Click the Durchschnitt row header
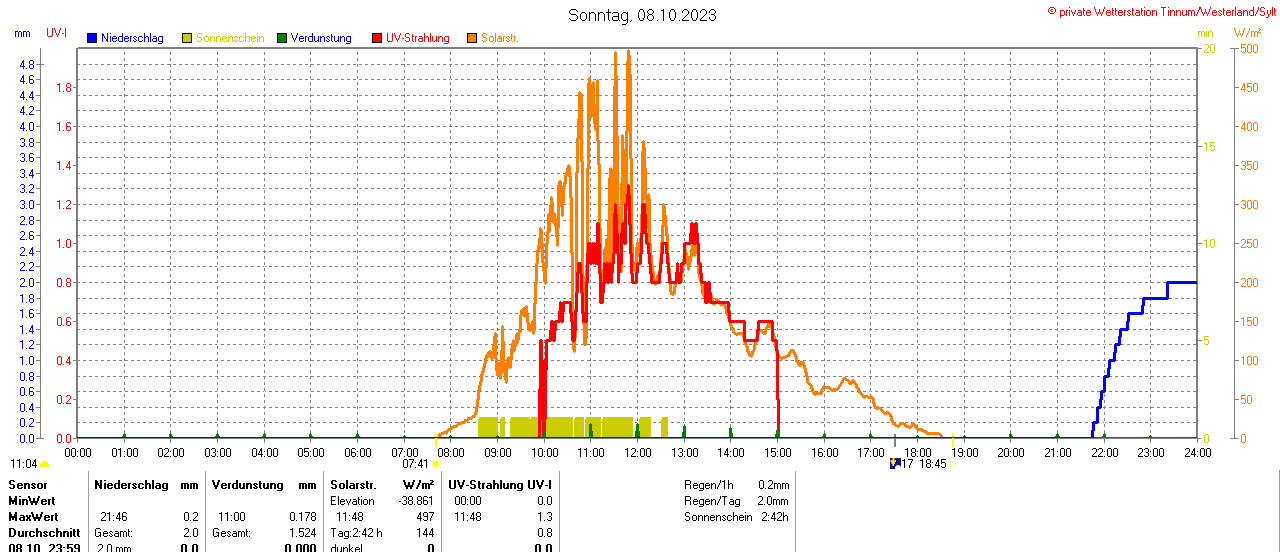The width and height of the screenshot is (1280, 552). click(x=43, y=533)
